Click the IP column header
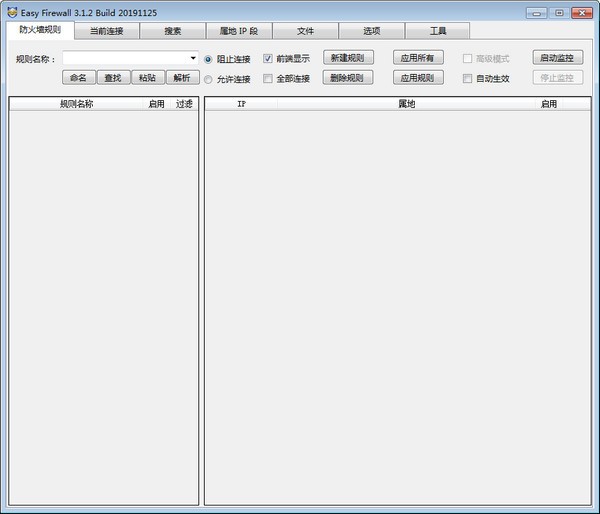This screenshot has width=600, height=514. 241,104
